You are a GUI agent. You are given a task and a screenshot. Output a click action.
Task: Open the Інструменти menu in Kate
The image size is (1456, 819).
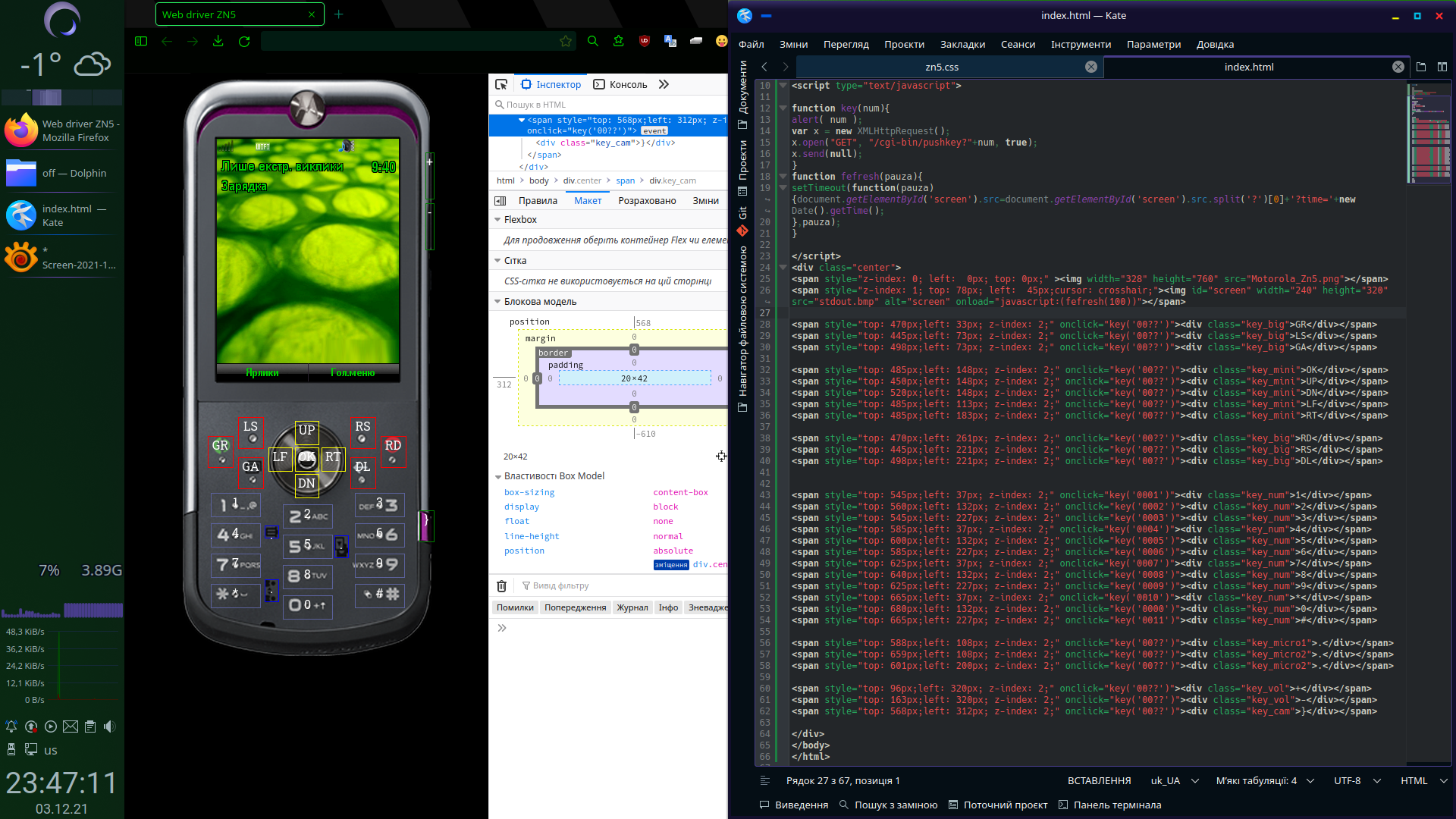[1081, 44]
